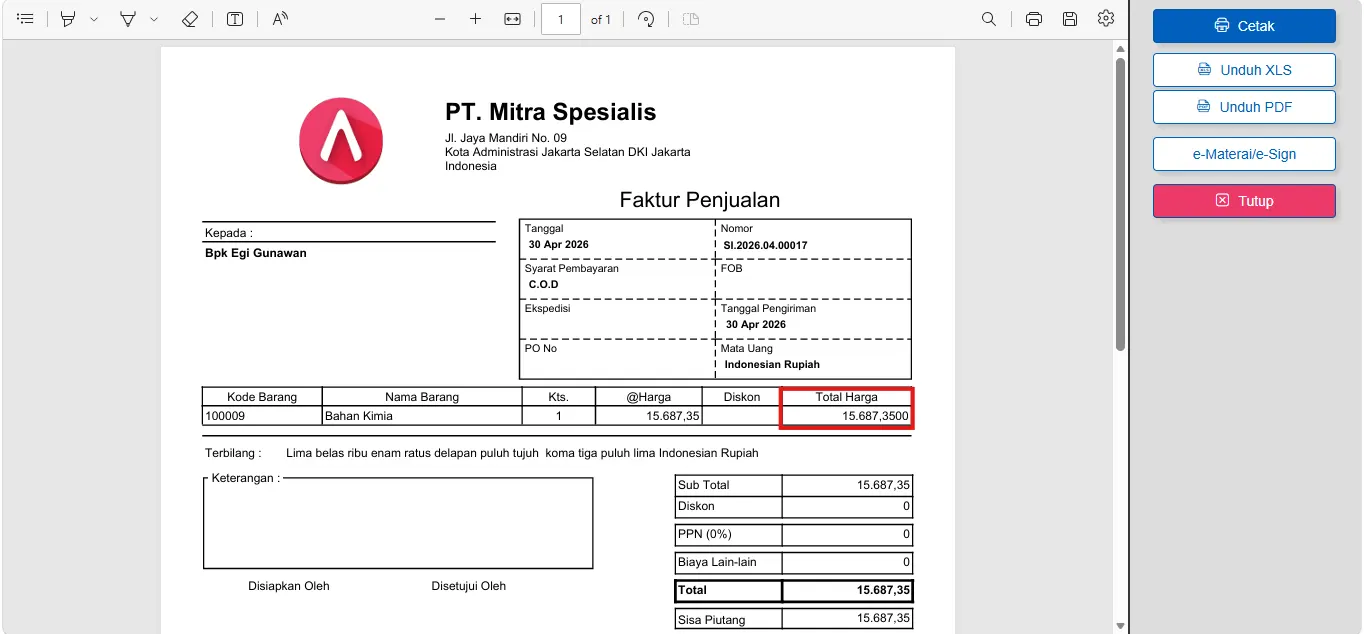Click the page number input field
Viewport: 1364px width, 634px height.
point(561,19)
